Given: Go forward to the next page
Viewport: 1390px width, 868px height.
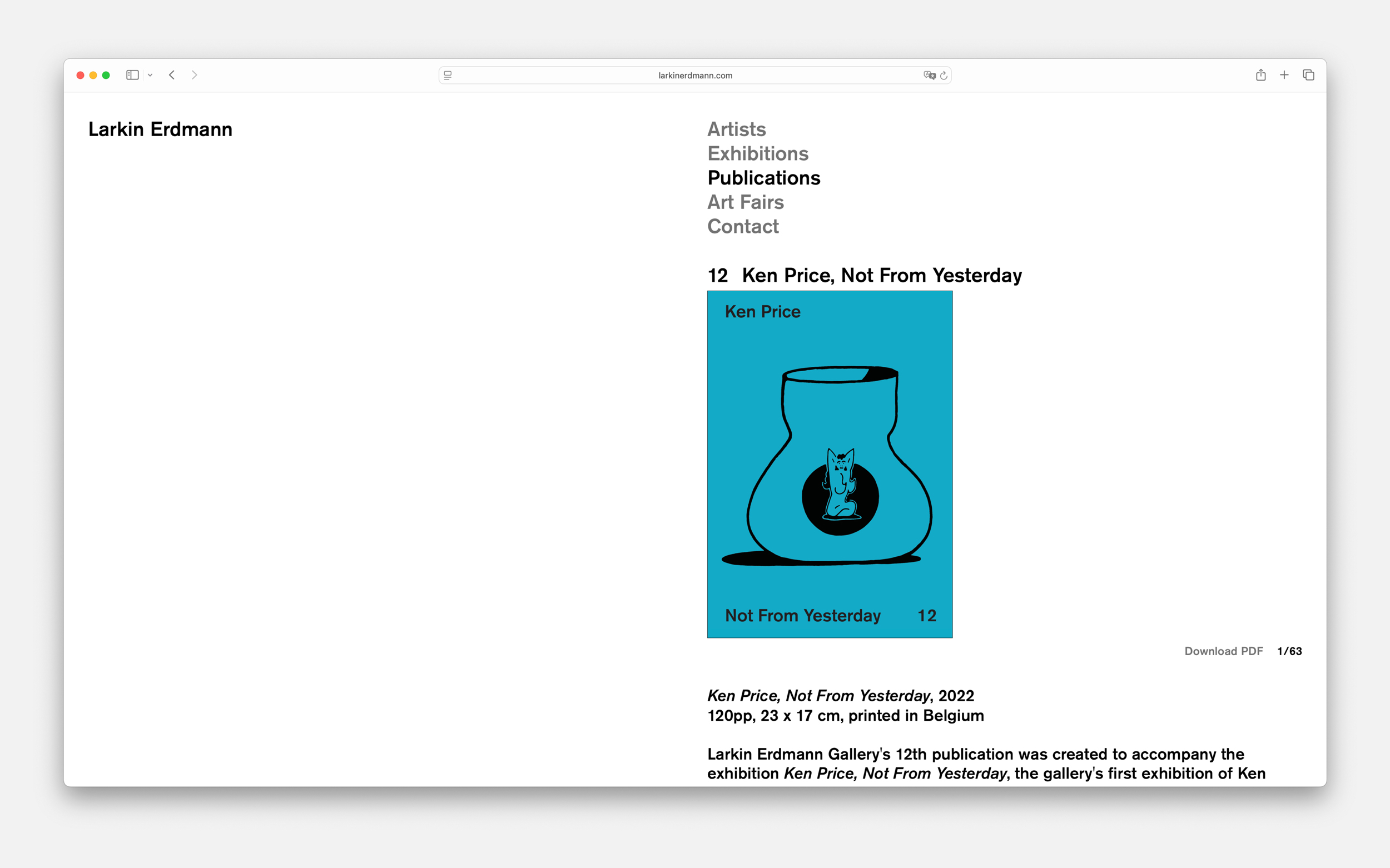Looking at the screenshot, I should pyautogui.click(x=195, y=75).
